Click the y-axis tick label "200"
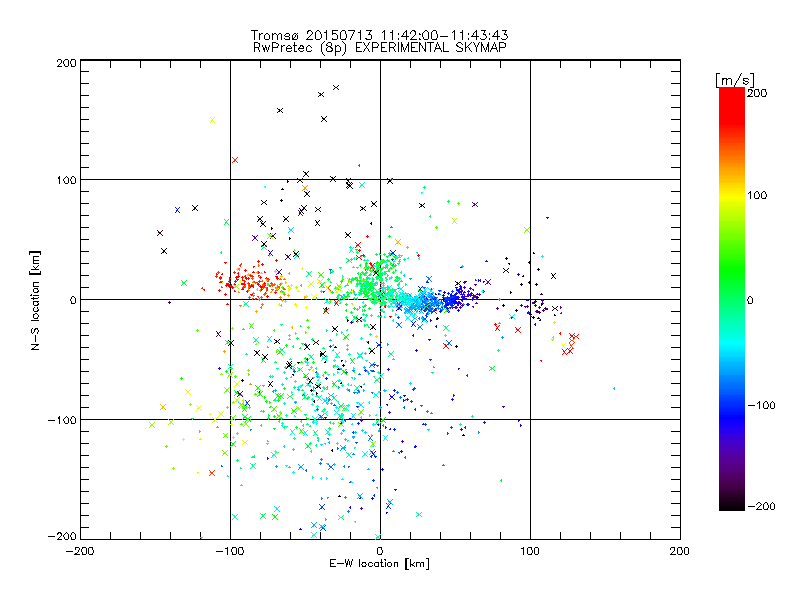The height and width of the screenshot is (600, 800). (66, 63)
